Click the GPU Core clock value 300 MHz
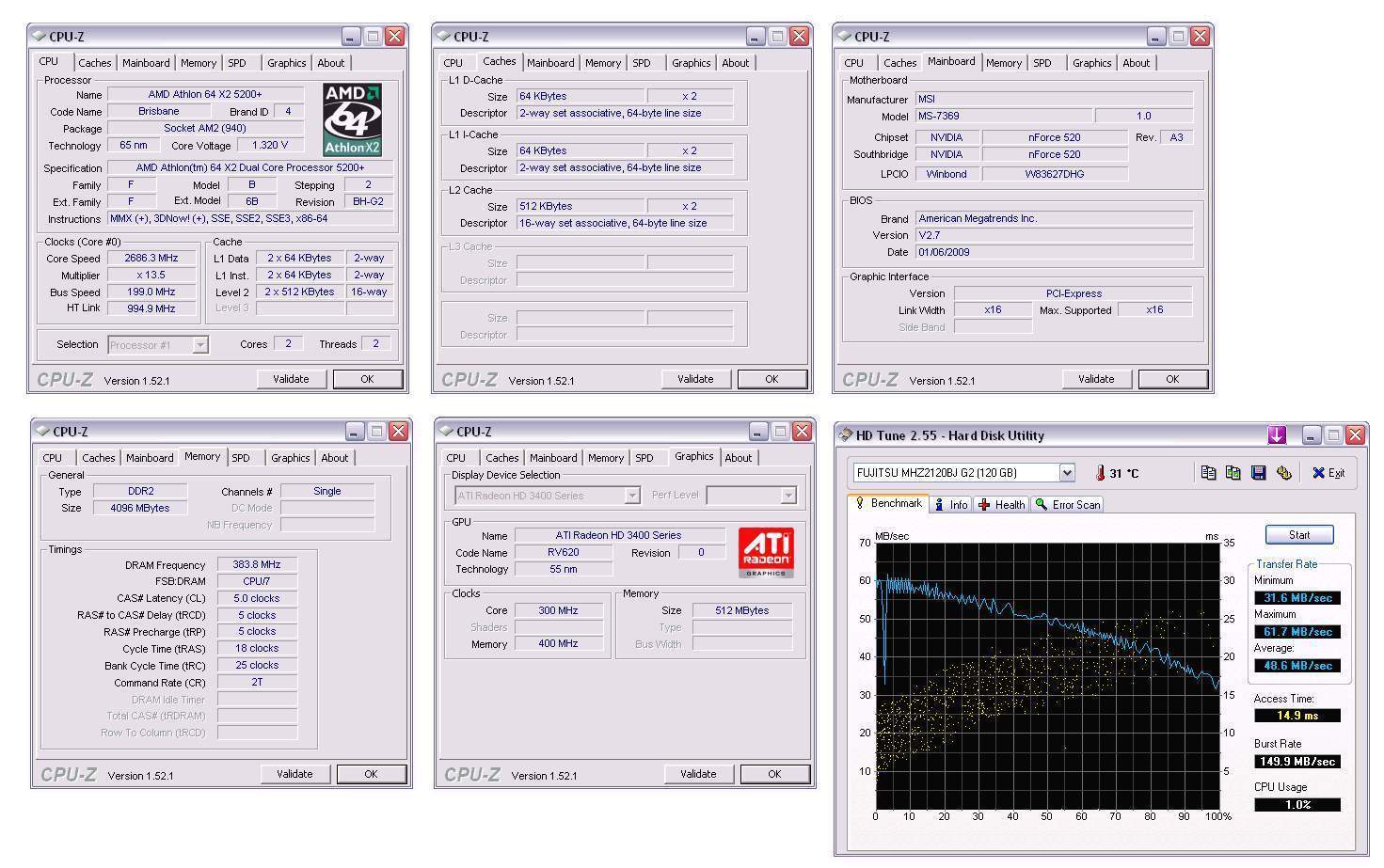 558,610
